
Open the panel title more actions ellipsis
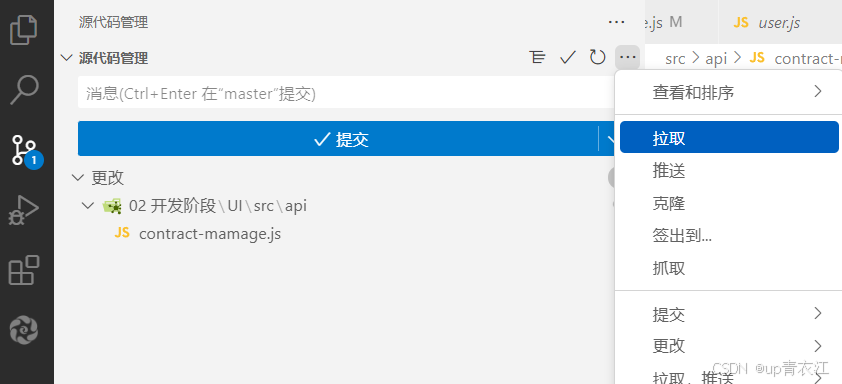click(x=616, y=22)
